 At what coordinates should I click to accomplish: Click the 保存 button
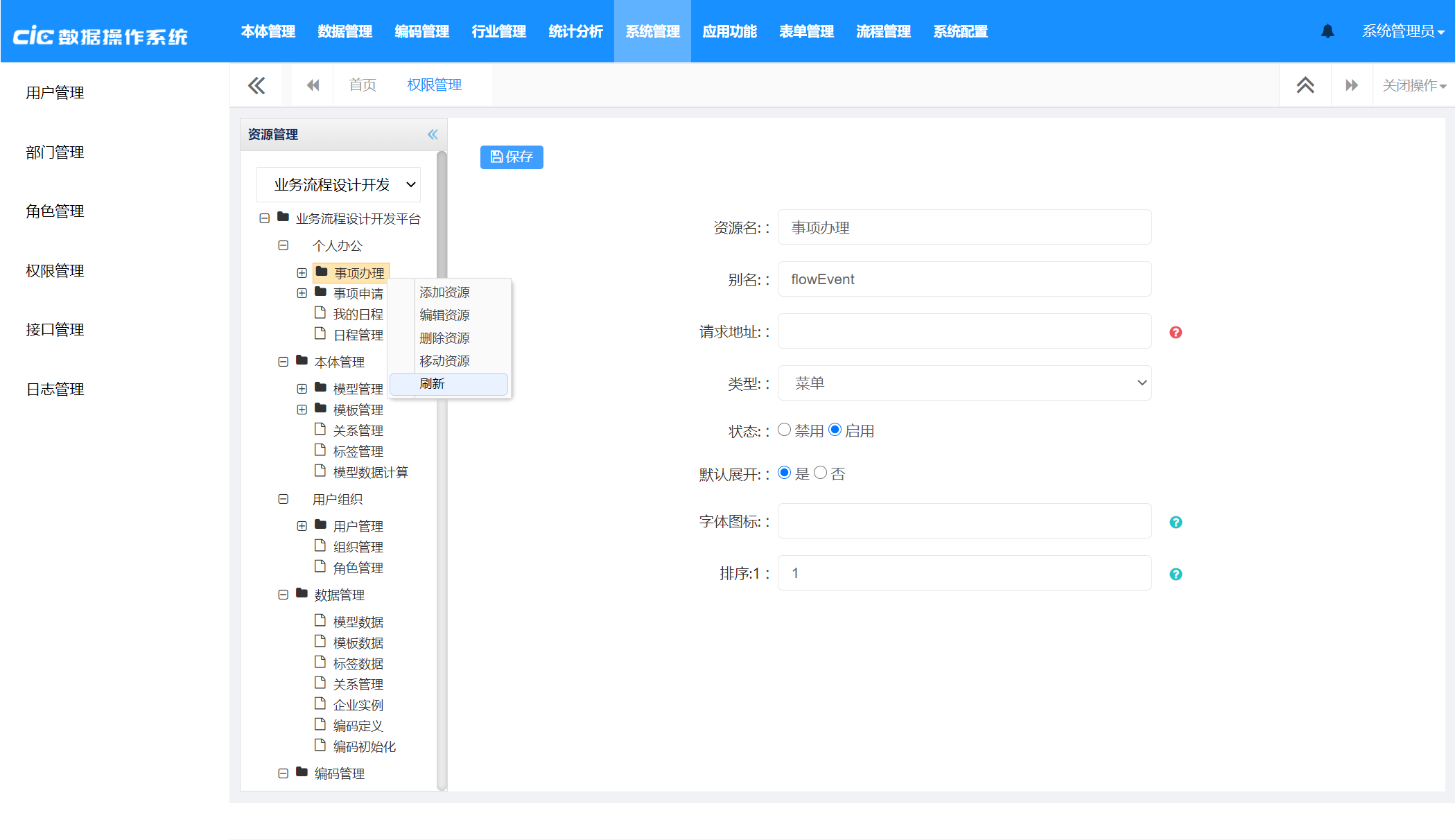click(512, 157)
